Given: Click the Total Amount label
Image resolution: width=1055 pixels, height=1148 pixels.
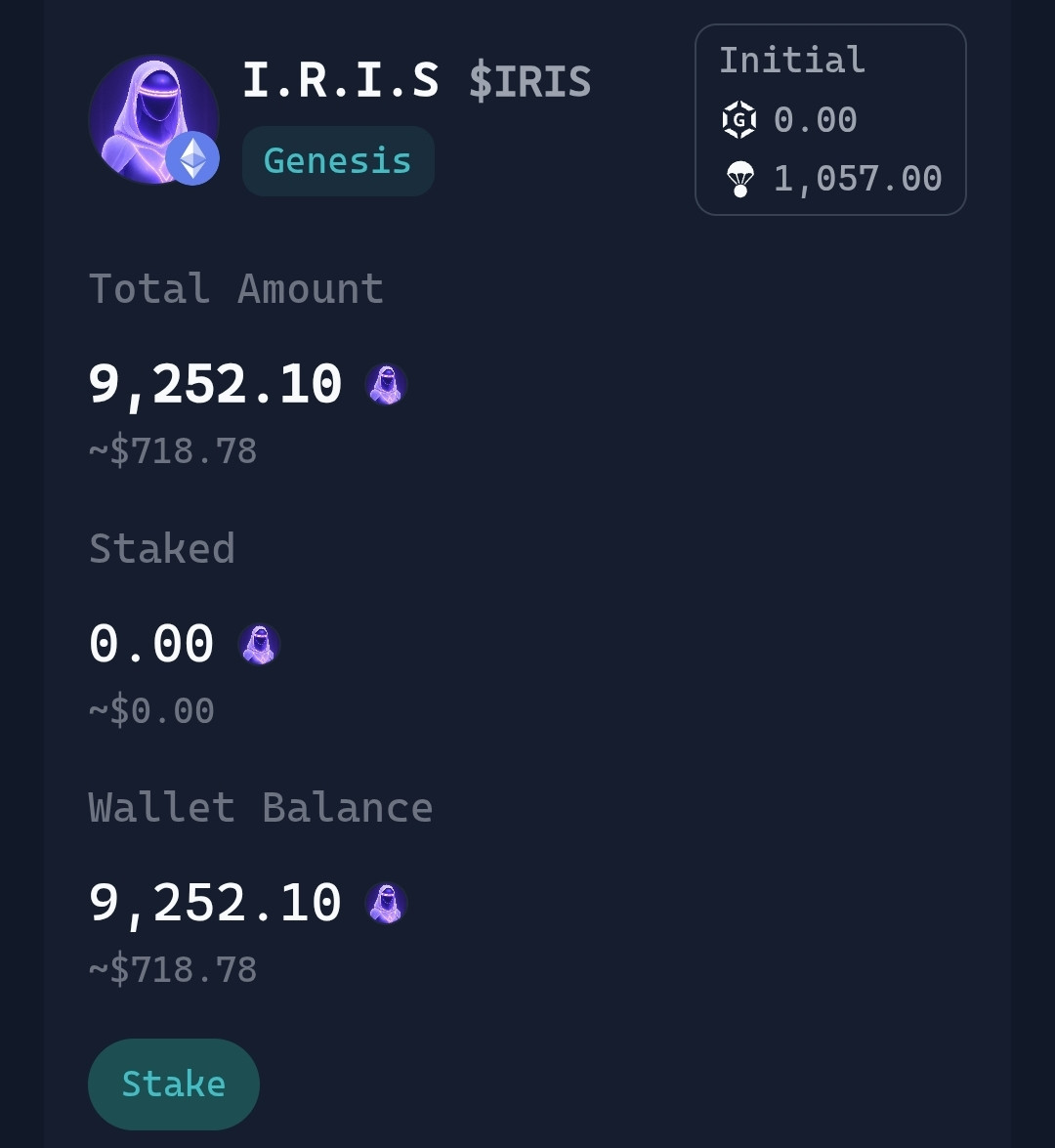Looking at the screenshot, I should pyautogui.click(x=235, y=289).
